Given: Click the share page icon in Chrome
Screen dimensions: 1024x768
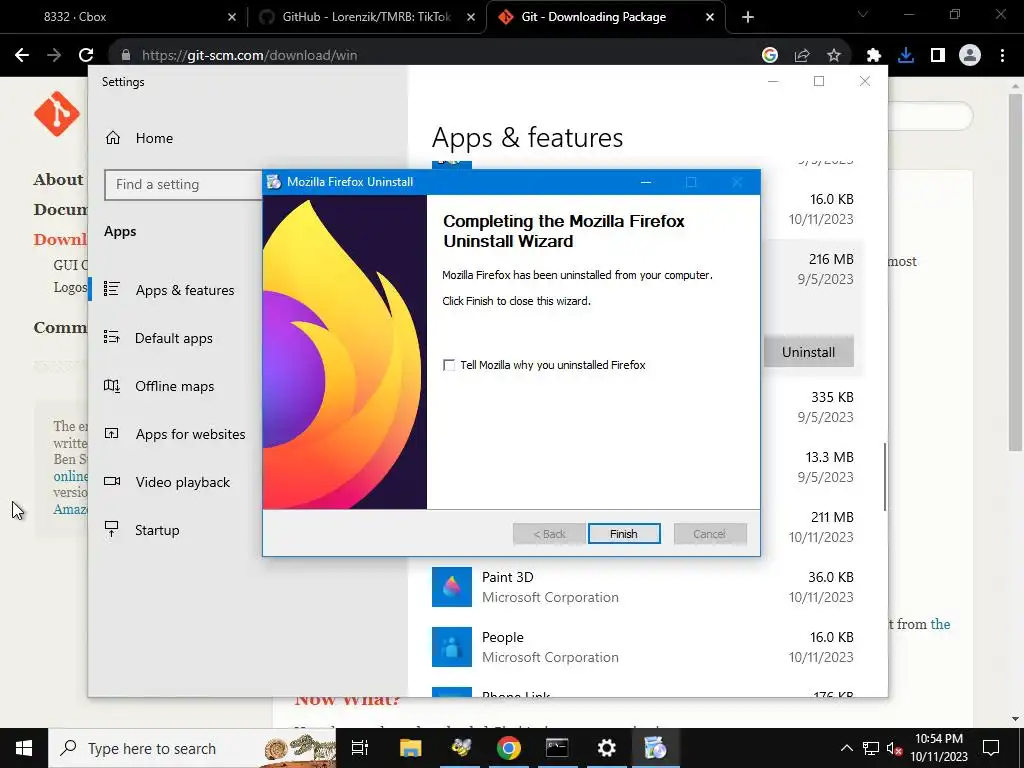Looking at the screenshot, I should point(802,56).
